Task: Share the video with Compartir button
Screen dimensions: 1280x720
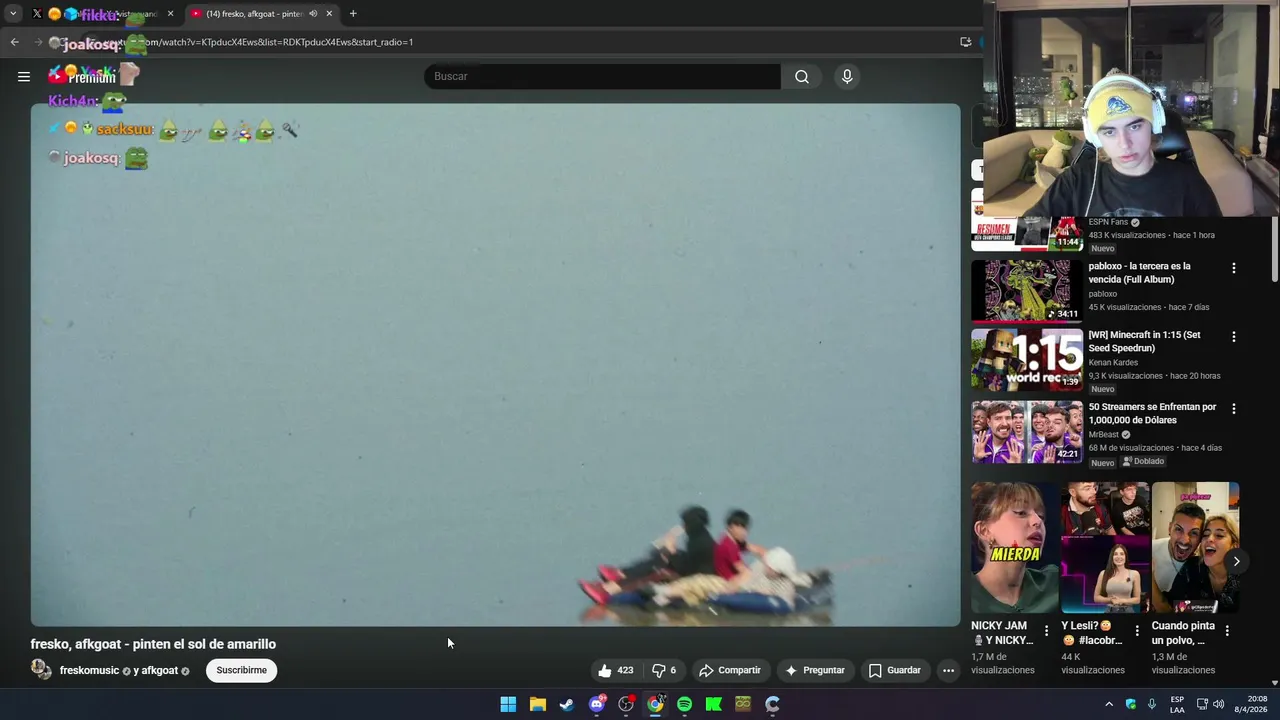Action: point(730,670)
